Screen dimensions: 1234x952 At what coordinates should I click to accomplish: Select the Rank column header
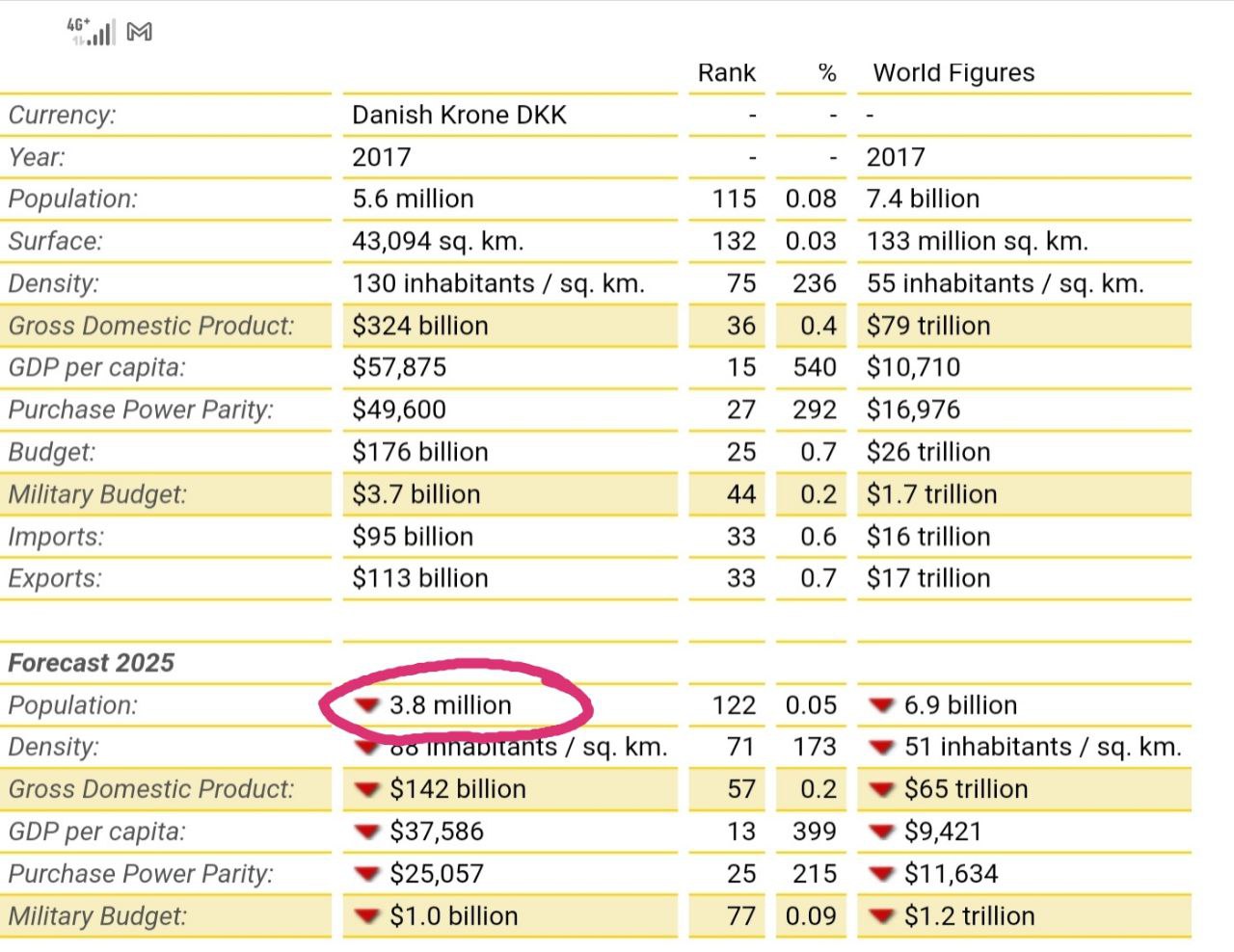(727, 73)
